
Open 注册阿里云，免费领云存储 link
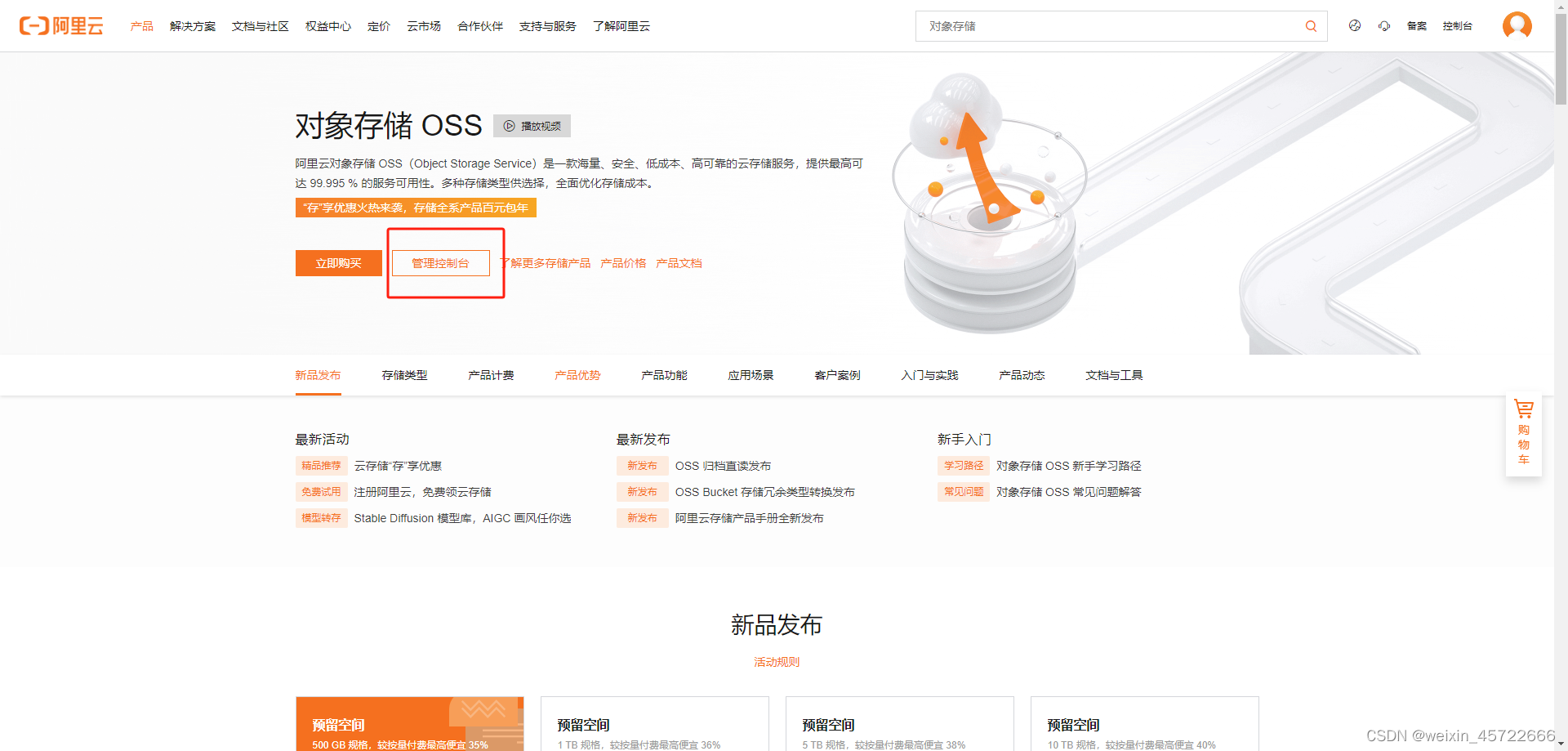423,492
